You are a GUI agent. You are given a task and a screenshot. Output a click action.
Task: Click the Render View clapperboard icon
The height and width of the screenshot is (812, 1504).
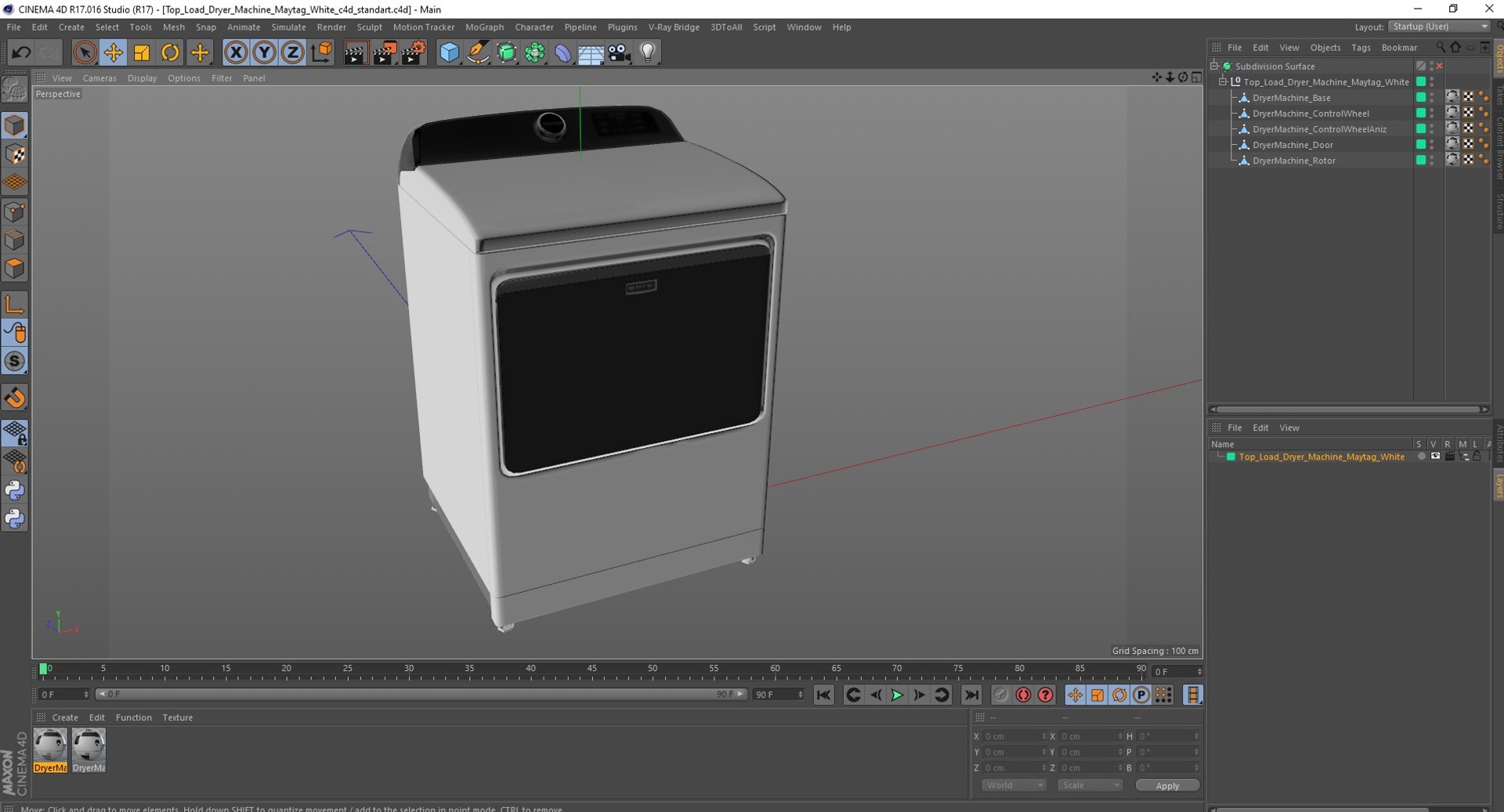pos(355,52)
